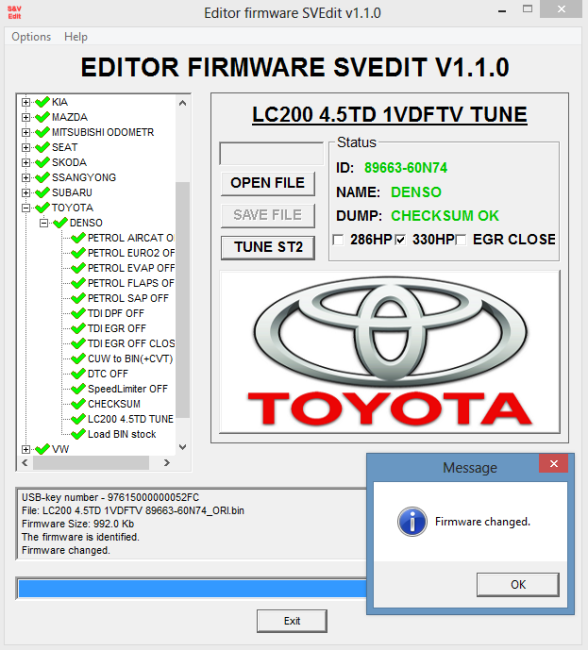The height and width of the screenshot is (650, 588).
Task: Tick the EGR CLOSE checkbox
Action: (461, 240)
